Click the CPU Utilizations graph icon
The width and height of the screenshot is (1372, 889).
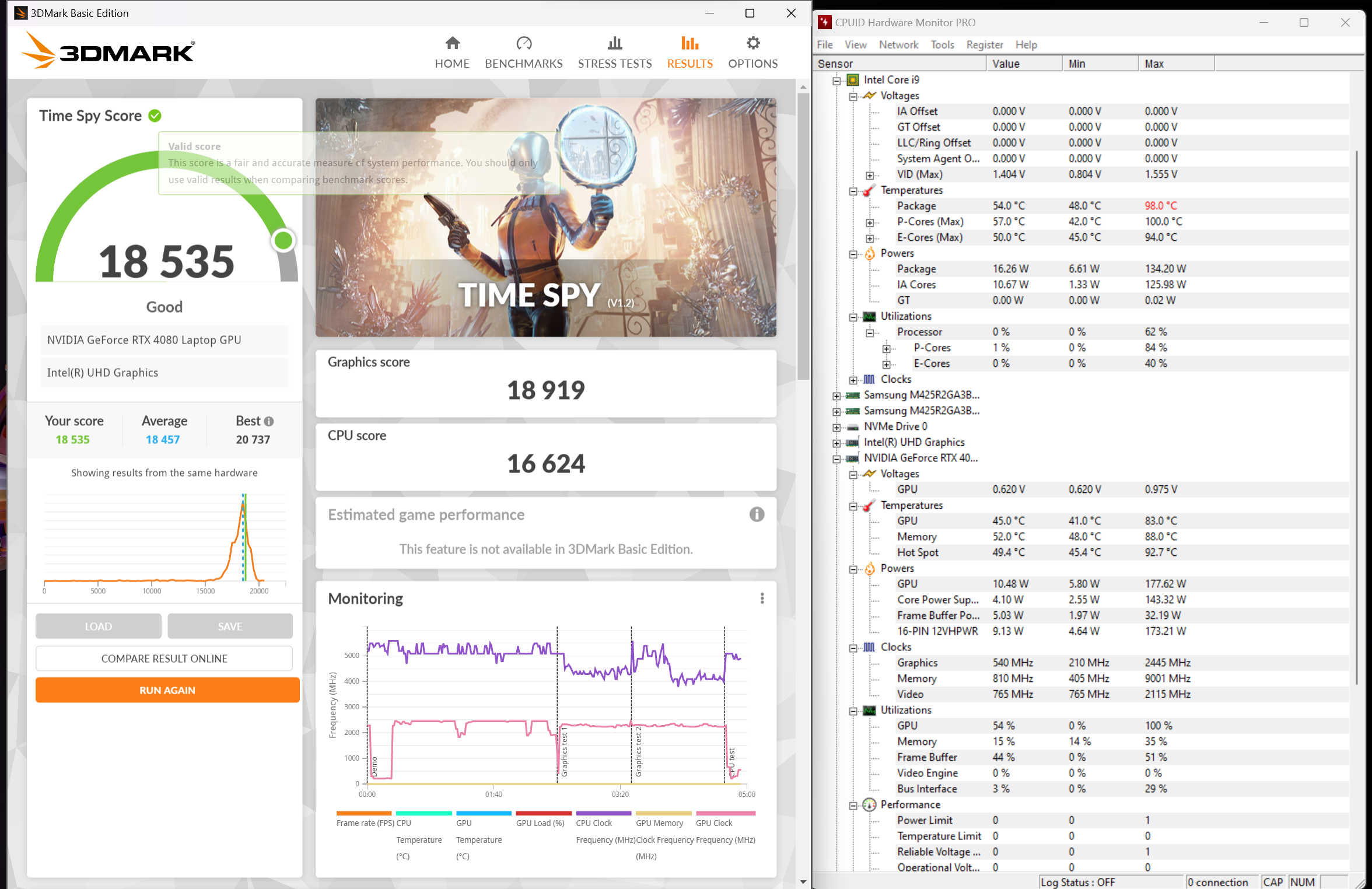point(869,316)
